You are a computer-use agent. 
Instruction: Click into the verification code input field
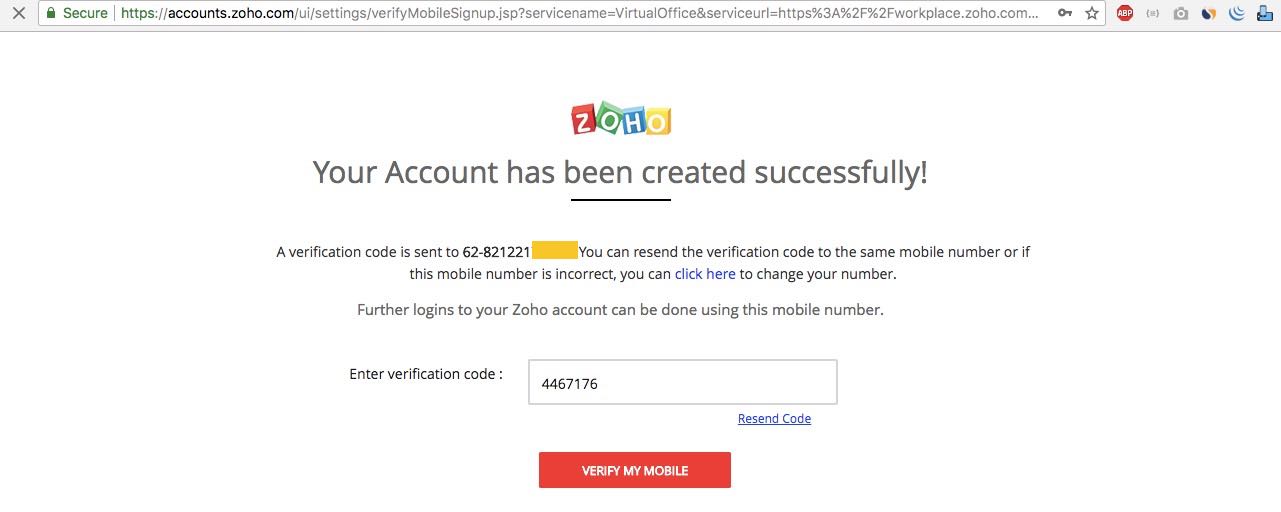[x=682, y=383]
